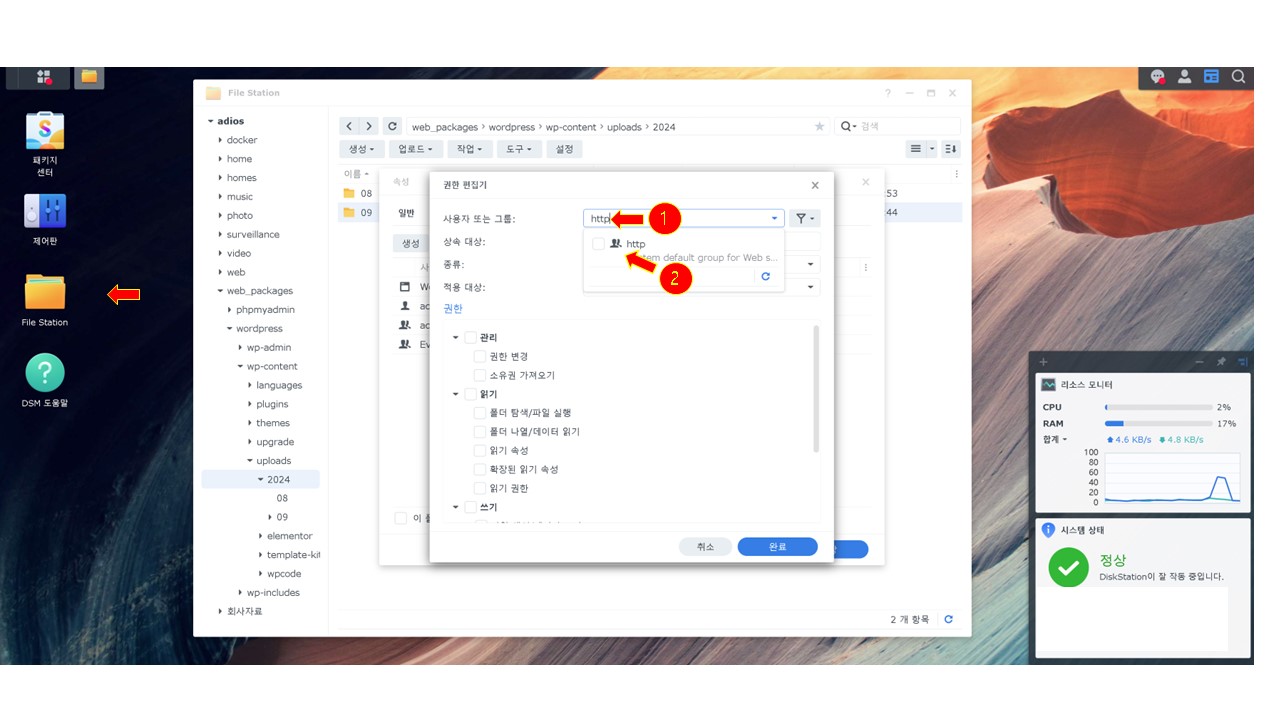The image size is (1280, 720).
Task: Tick the 읽기 권한 checkbox
Action: click(480, 488)
